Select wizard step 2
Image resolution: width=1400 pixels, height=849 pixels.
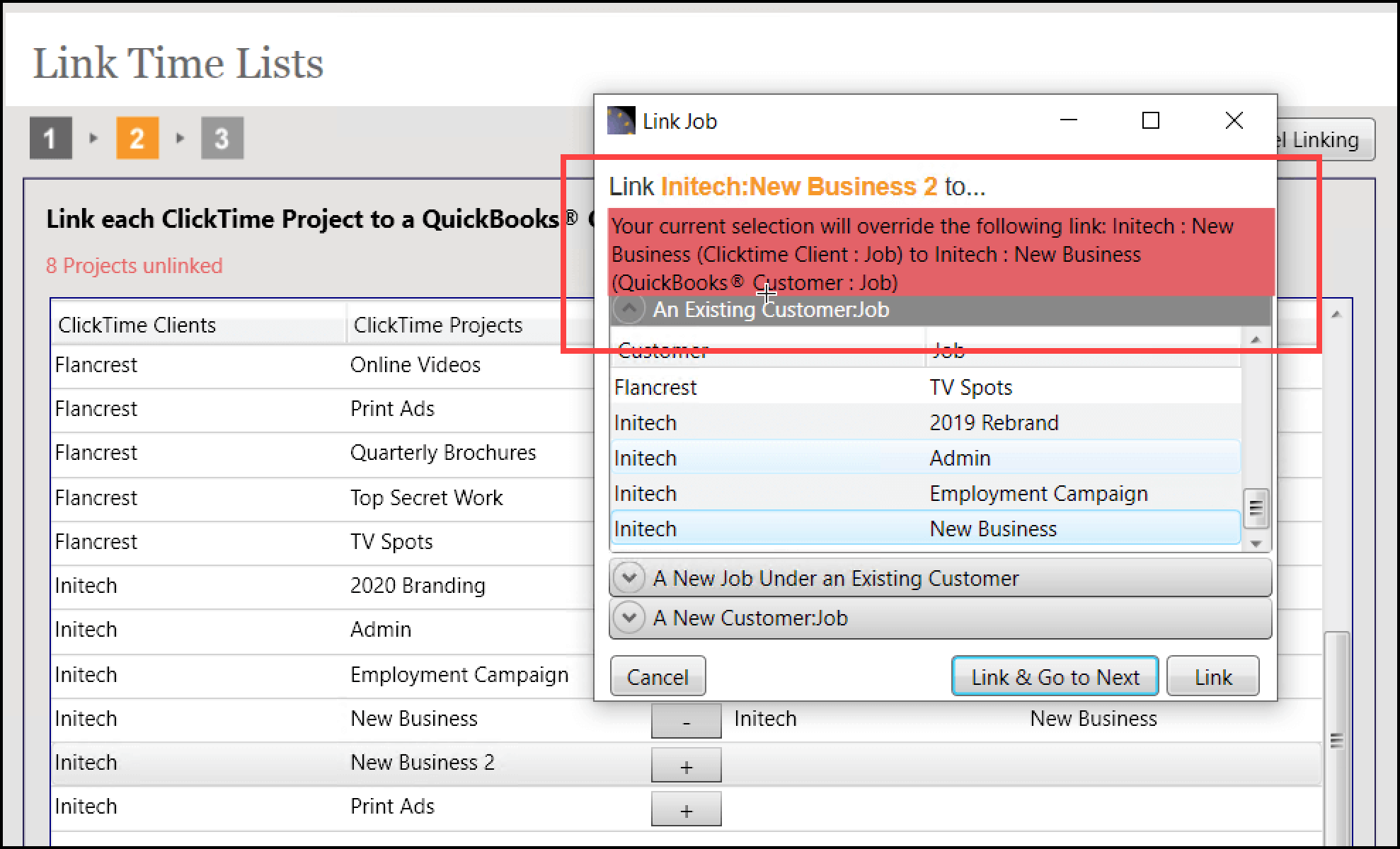pyautogui.click(x=137, y=138)
